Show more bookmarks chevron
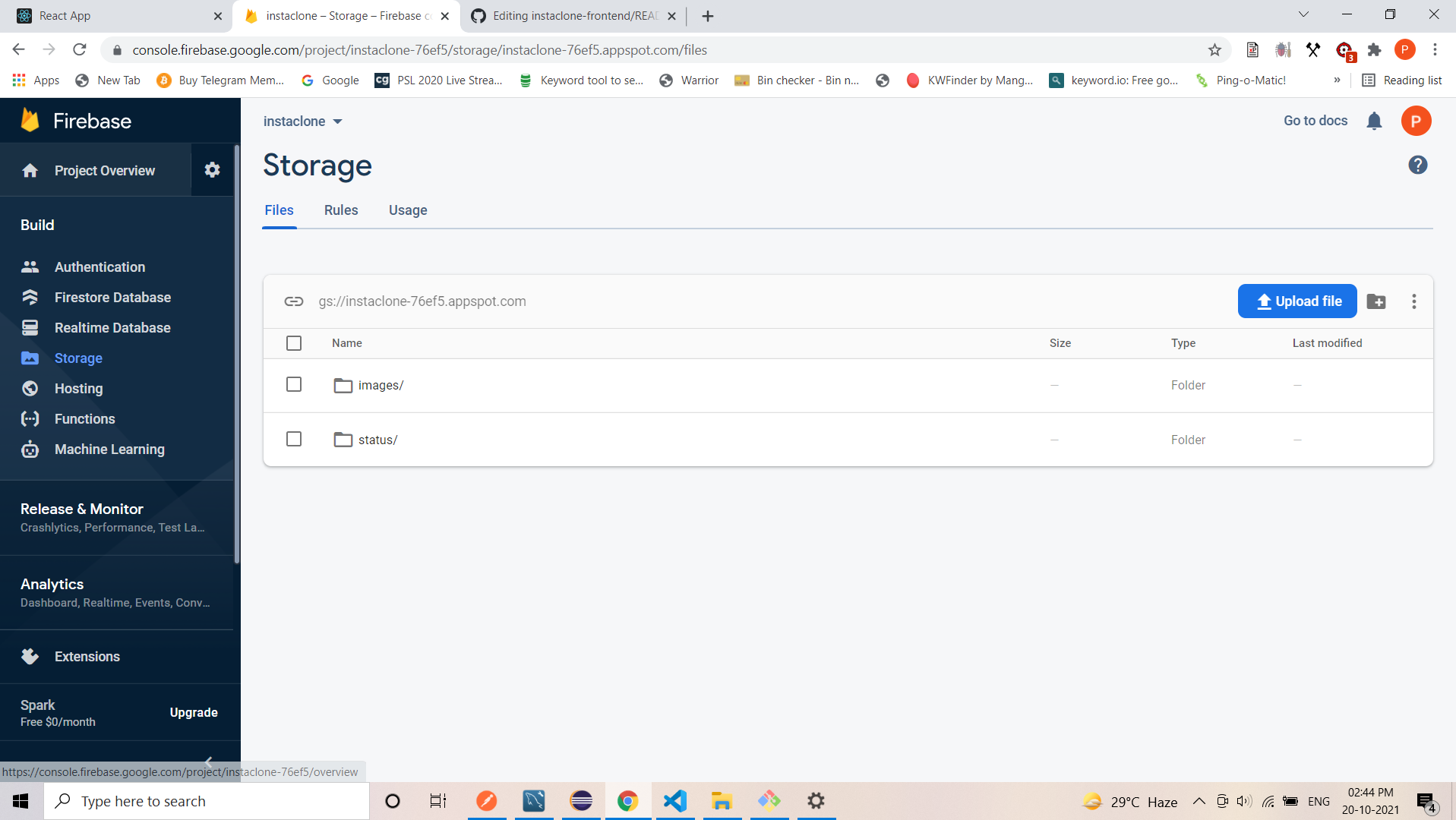The image size is (1456, 820). tap(1337, 80)
